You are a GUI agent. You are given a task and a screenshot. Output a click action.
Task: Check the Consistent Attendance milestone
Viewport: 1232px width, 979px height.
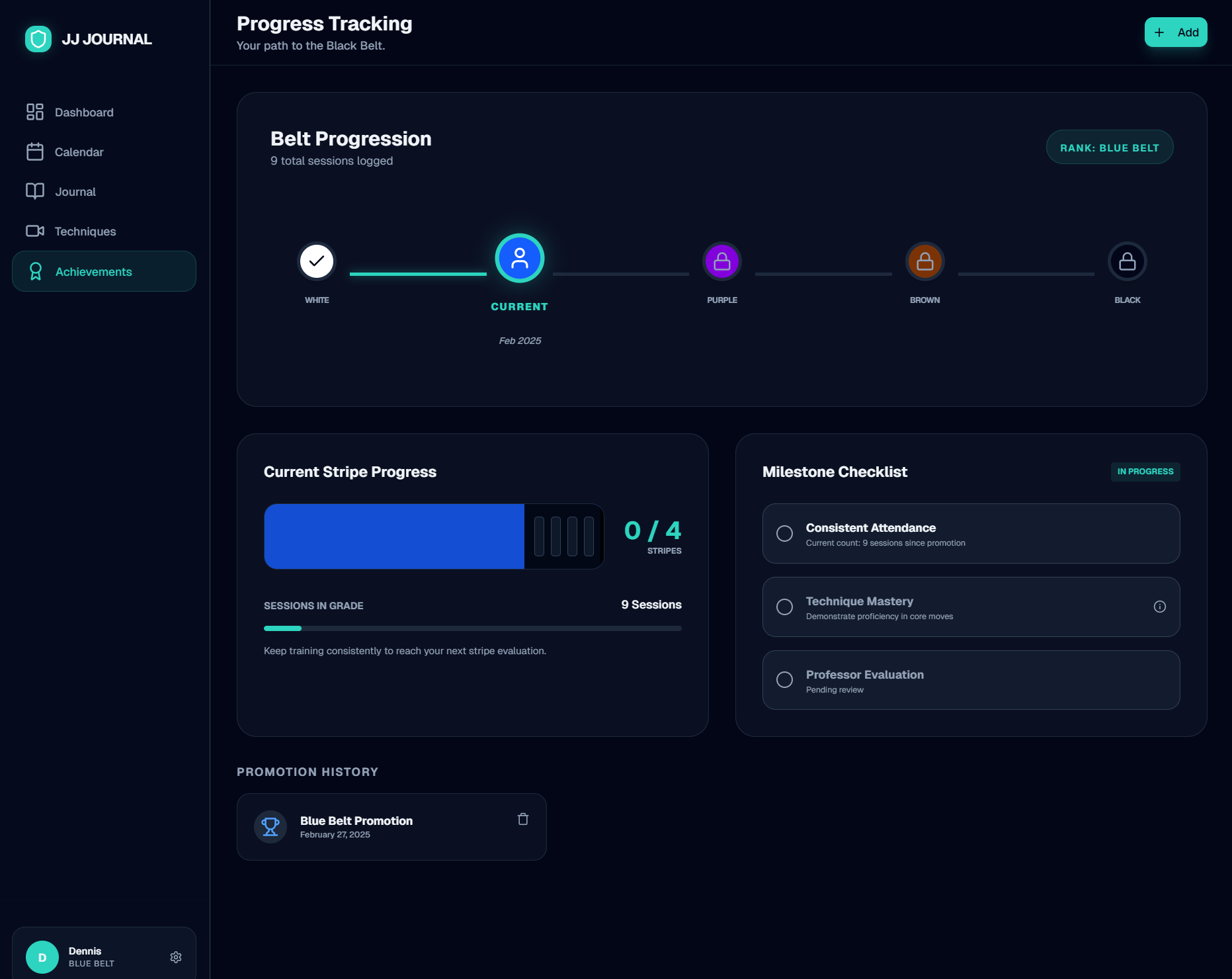point(785,533)
